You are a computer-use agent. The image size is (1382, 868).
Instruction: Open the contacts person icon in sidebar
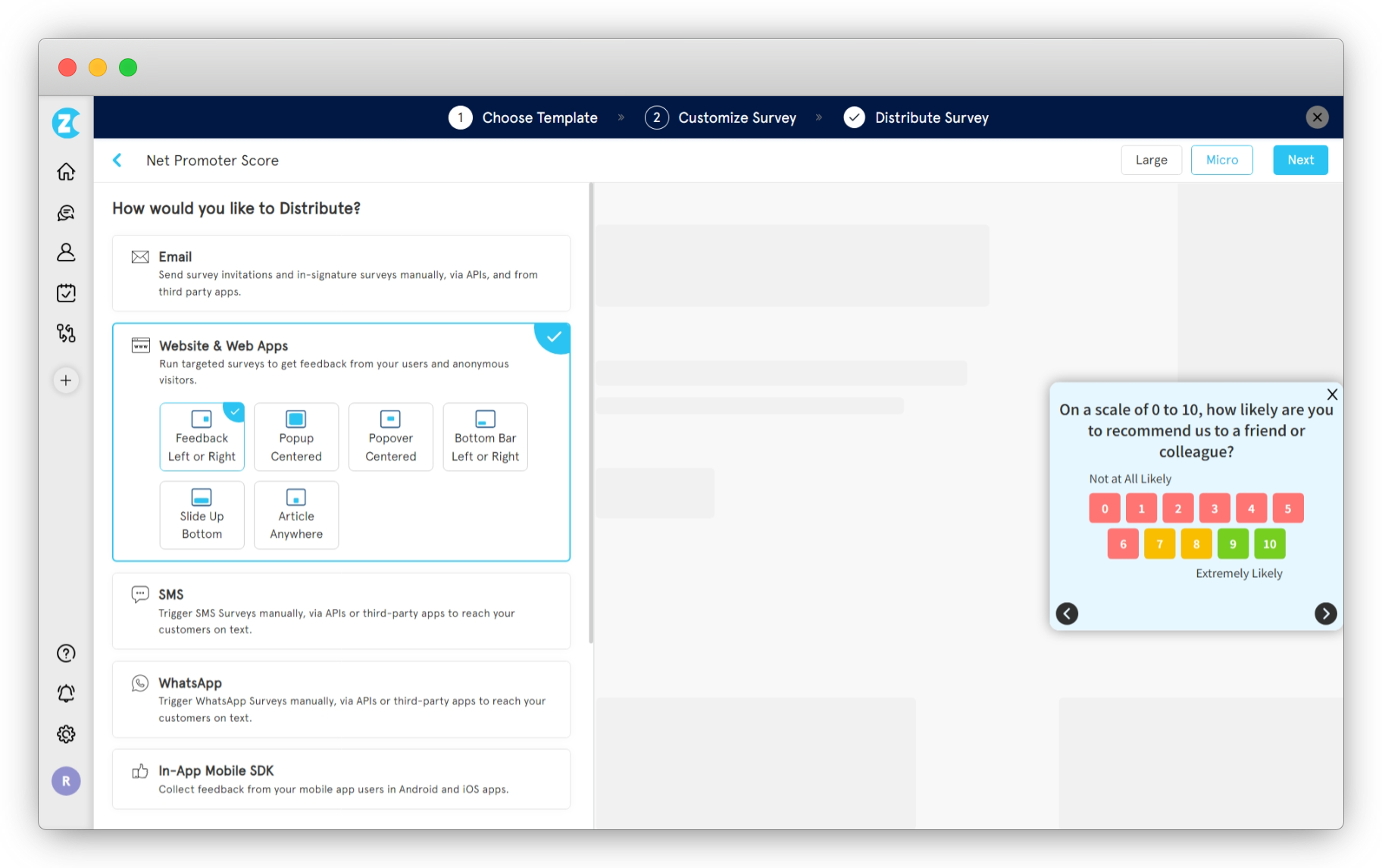pos(66,252)
